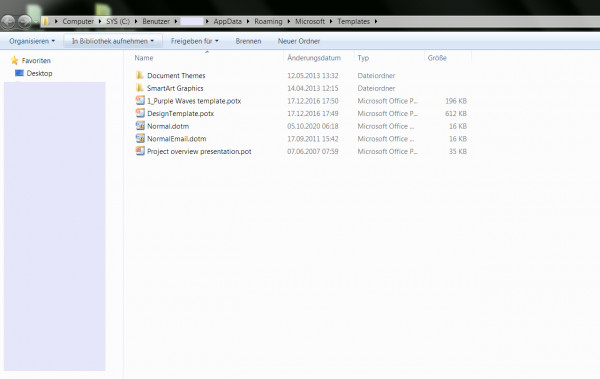Go to Roaming breadcrumb segment
600x379 pixels.
pyautogui.click(x=268, y=21)
